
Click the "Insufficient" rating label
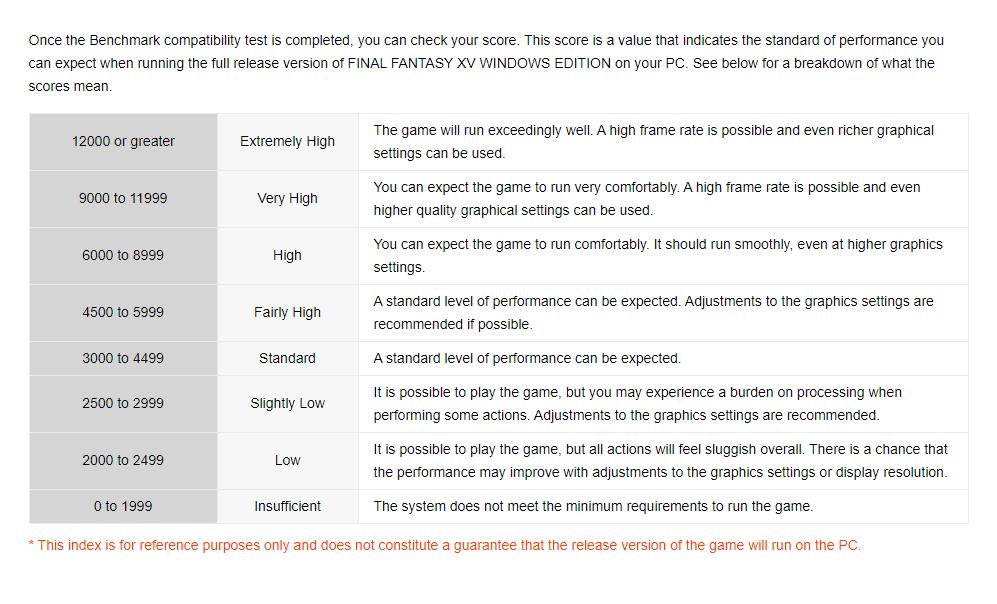(x=287, y=507)
